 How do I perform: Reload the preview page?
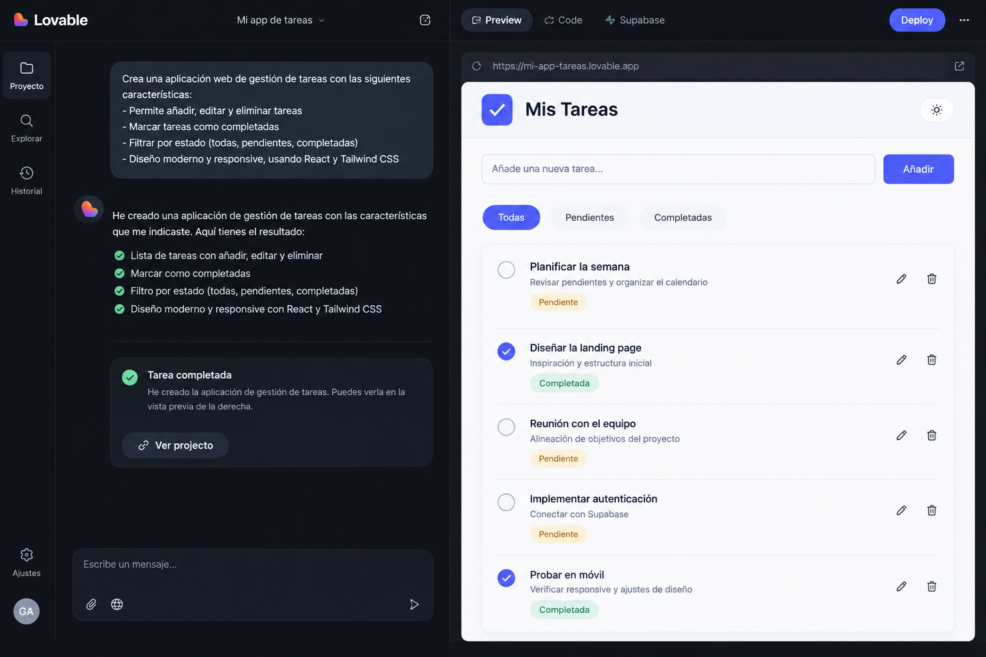click(477, 66)
